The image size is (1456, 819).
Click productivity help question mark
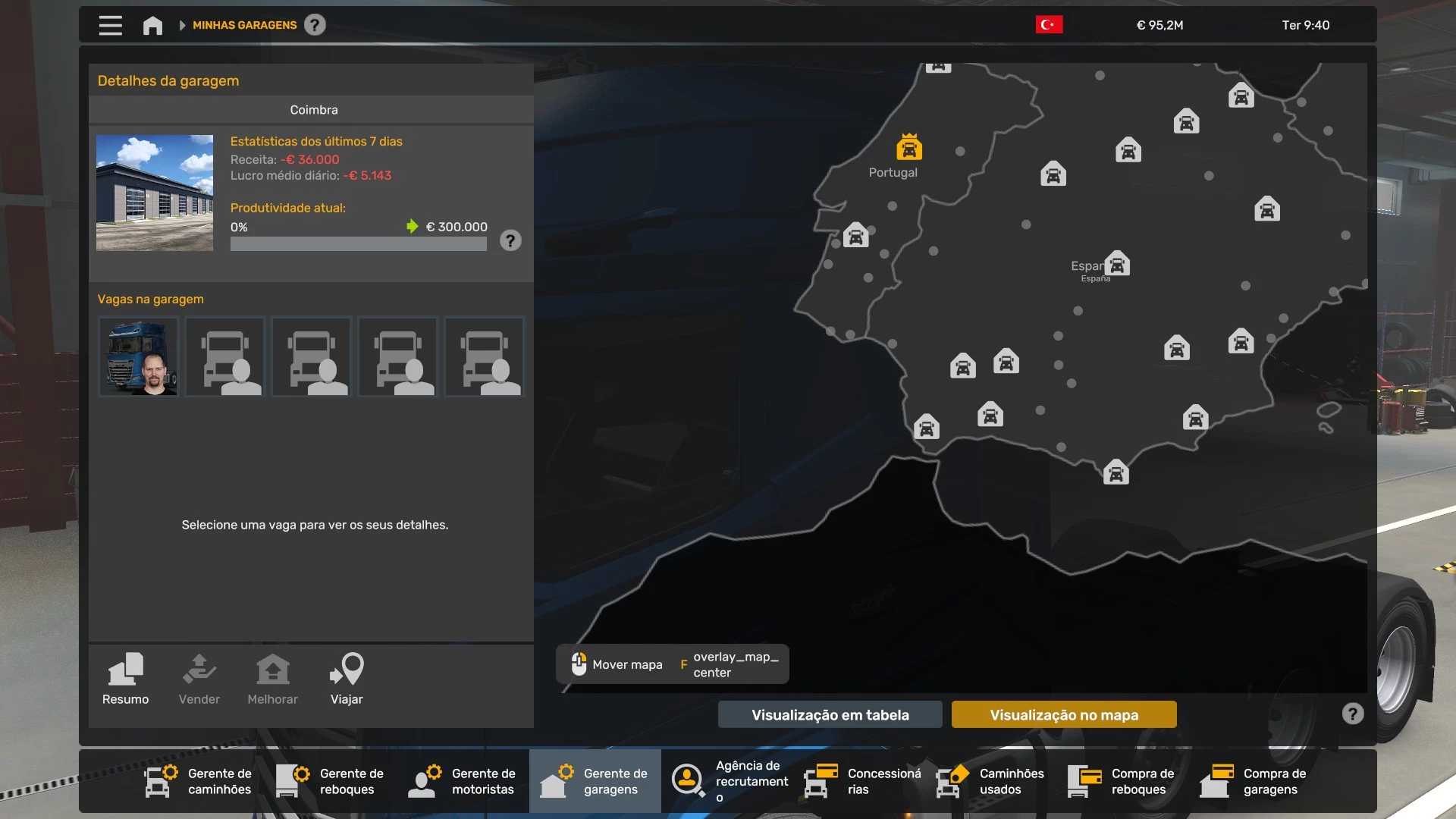pyautogui.click(x=510, y=240)
